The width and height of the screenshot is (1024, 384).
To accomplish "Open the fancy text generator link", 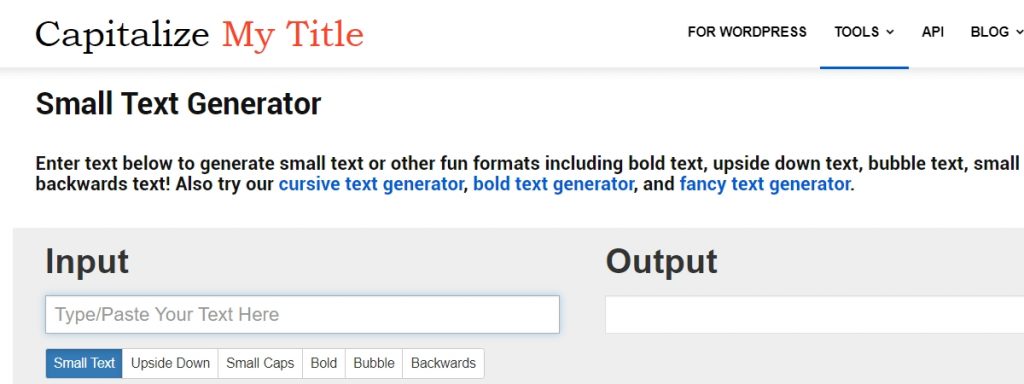I will click(x=765, y=184).
